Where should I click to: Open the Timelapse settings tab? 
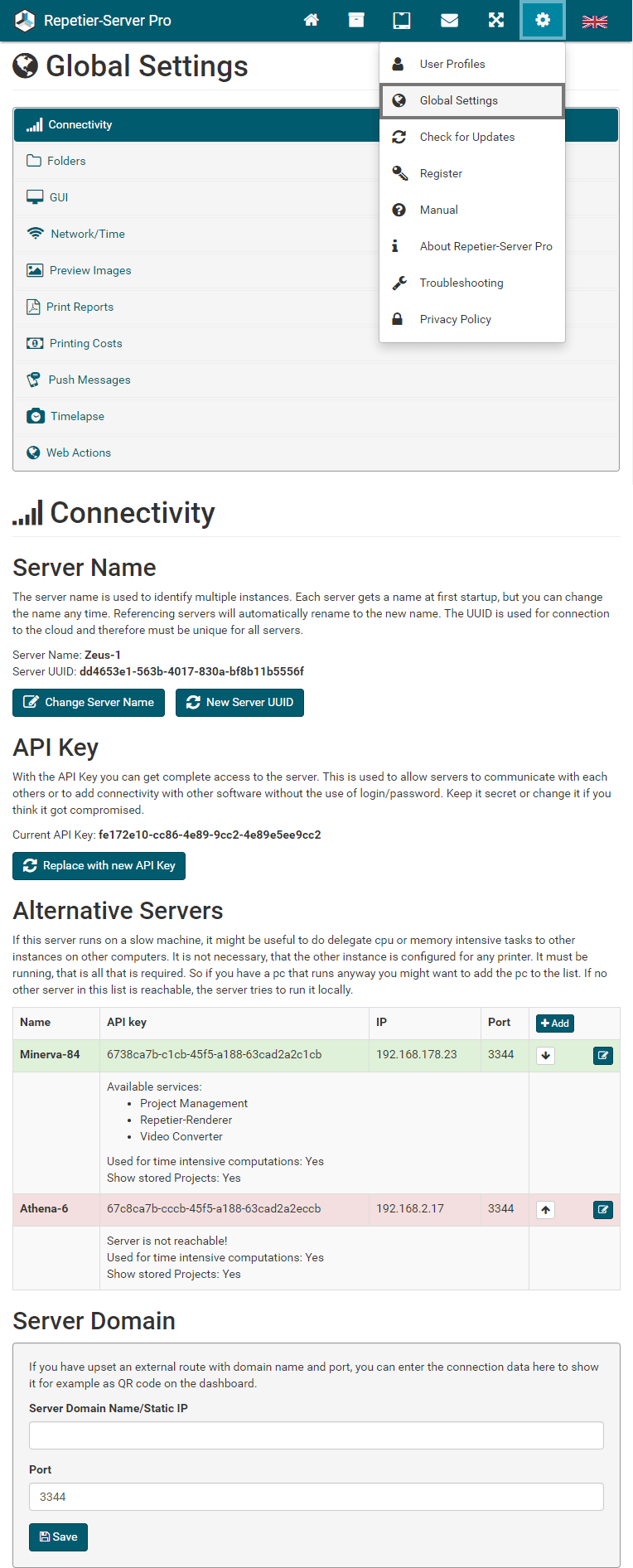click(316, 416)
